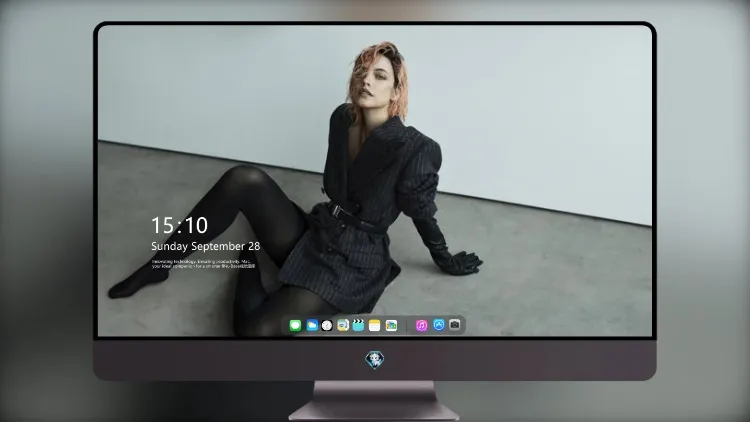
Task: Open the clapperboard video app in the dock
Action: 358,325
